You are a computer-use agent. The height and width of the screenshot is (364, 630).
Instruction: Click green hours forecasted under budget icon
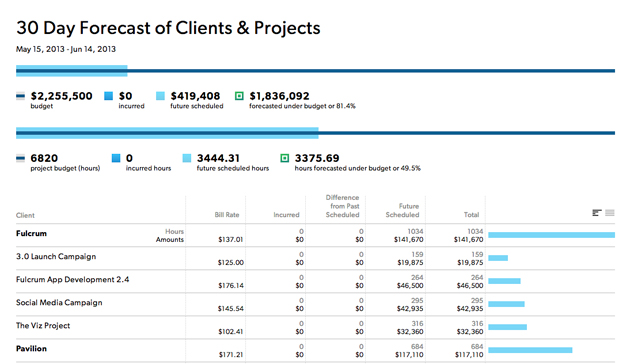click(284, 158)
